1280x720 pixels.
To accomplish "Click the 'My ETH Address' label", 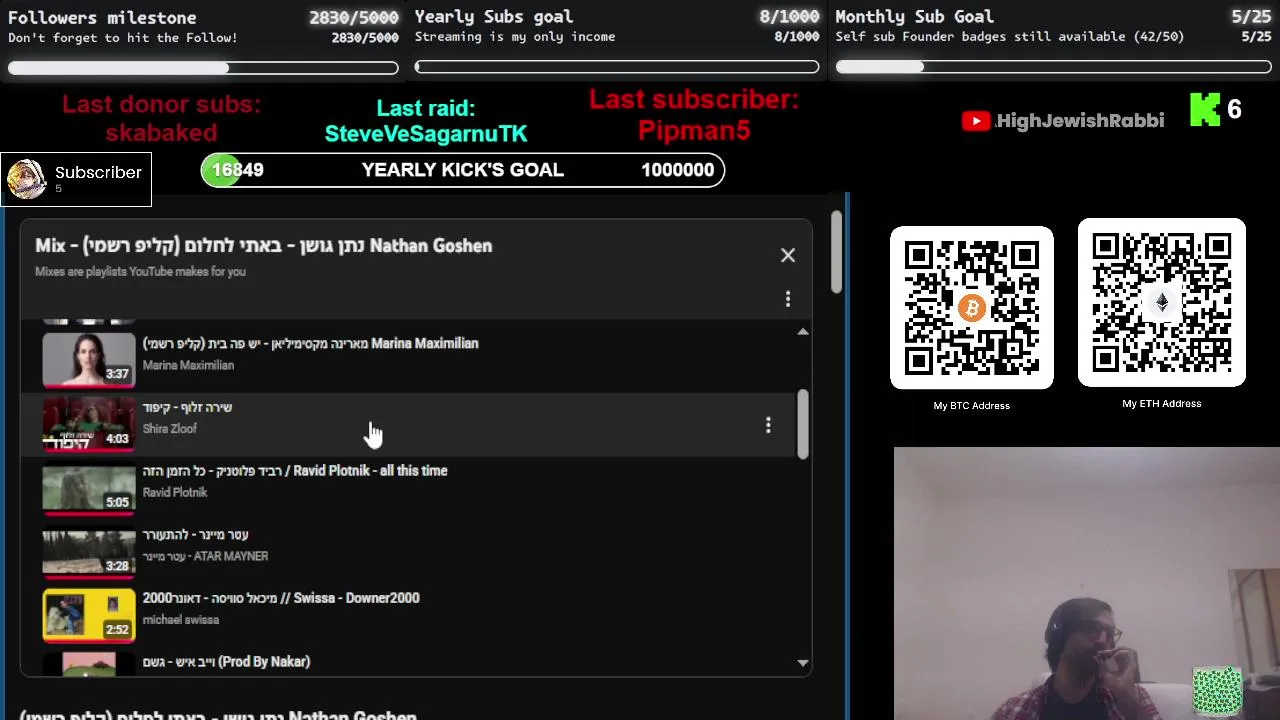I will pyautogui.click(x=1162, y=404).
